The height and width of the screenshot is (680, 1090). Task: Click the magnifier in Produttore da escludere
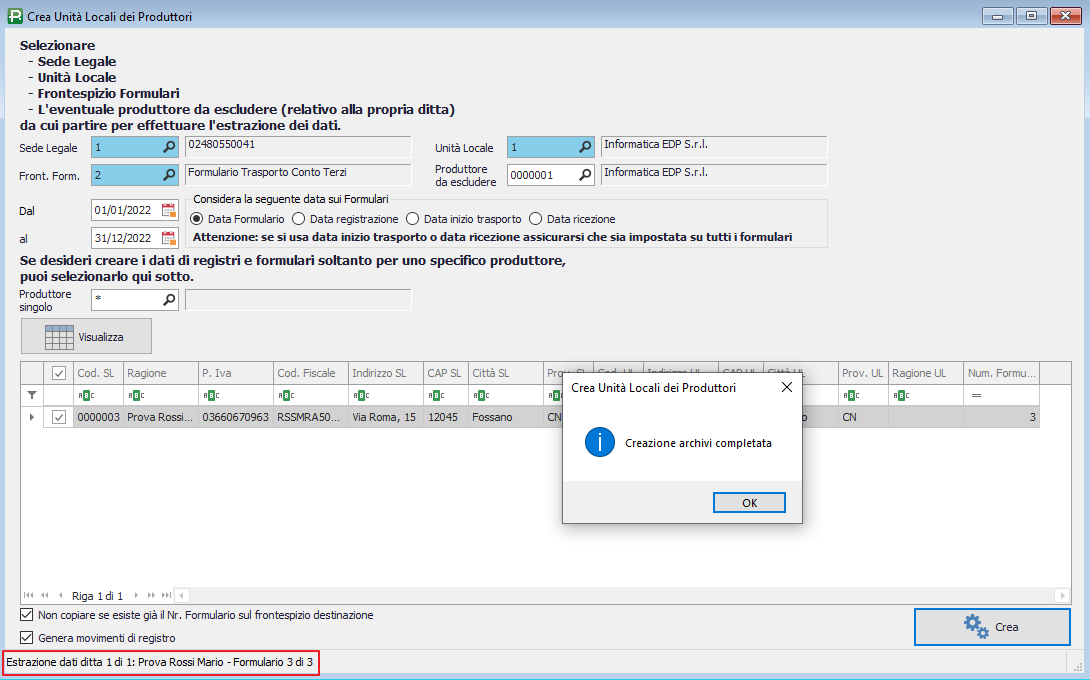(x=585, y=175)
